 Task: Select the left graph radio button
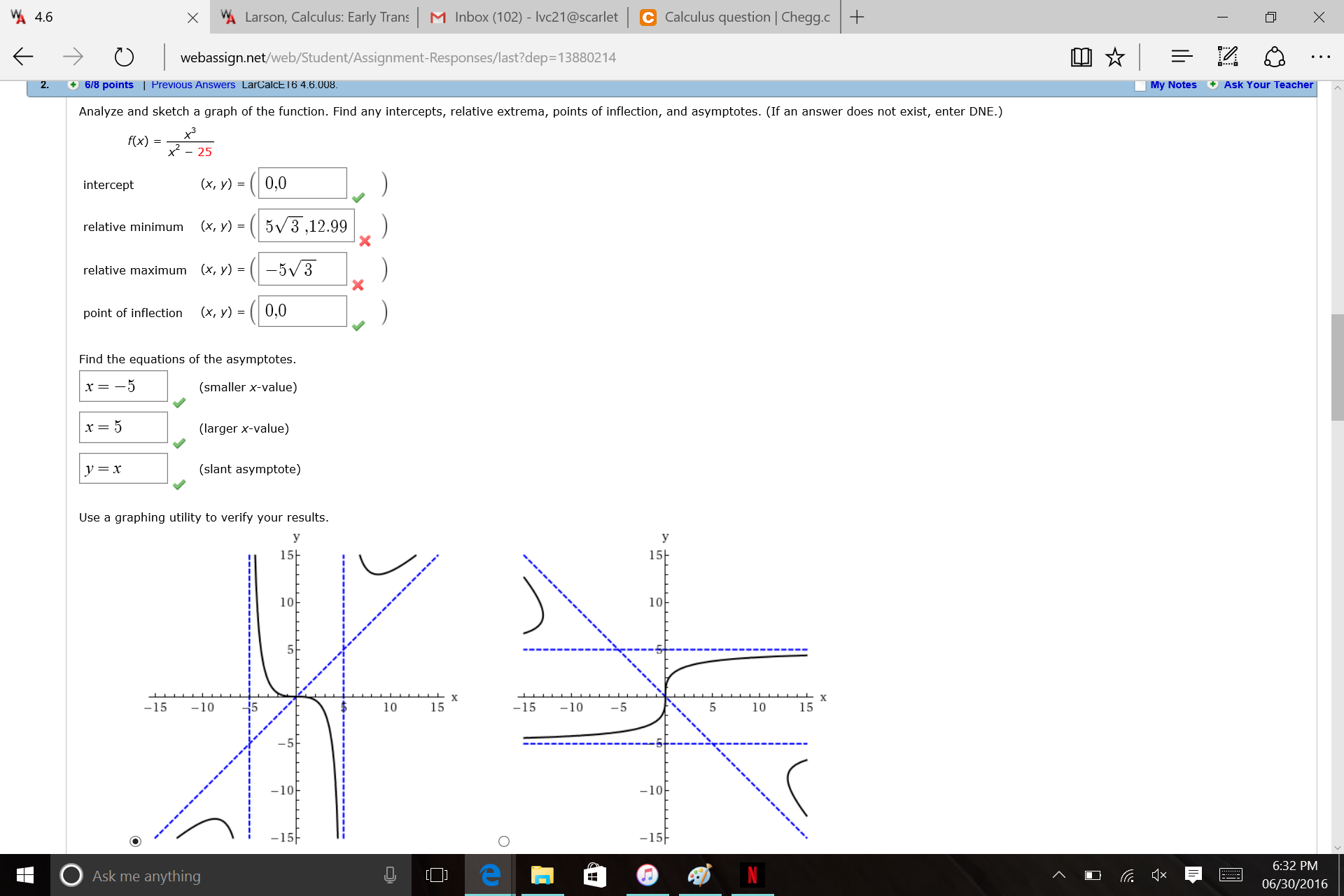[x=136, y=841]
